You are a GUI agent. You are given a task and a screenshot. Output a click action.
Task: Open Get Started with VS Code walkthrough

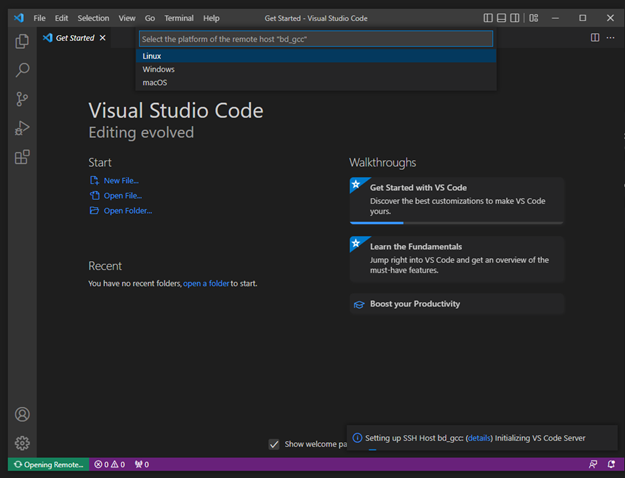[457, 201]
